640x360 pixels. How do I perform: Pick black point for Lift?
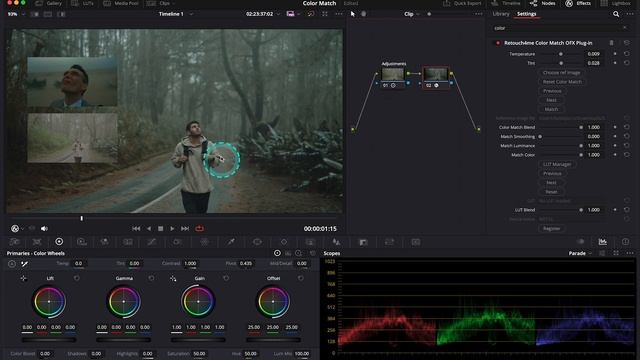[23, 278]
